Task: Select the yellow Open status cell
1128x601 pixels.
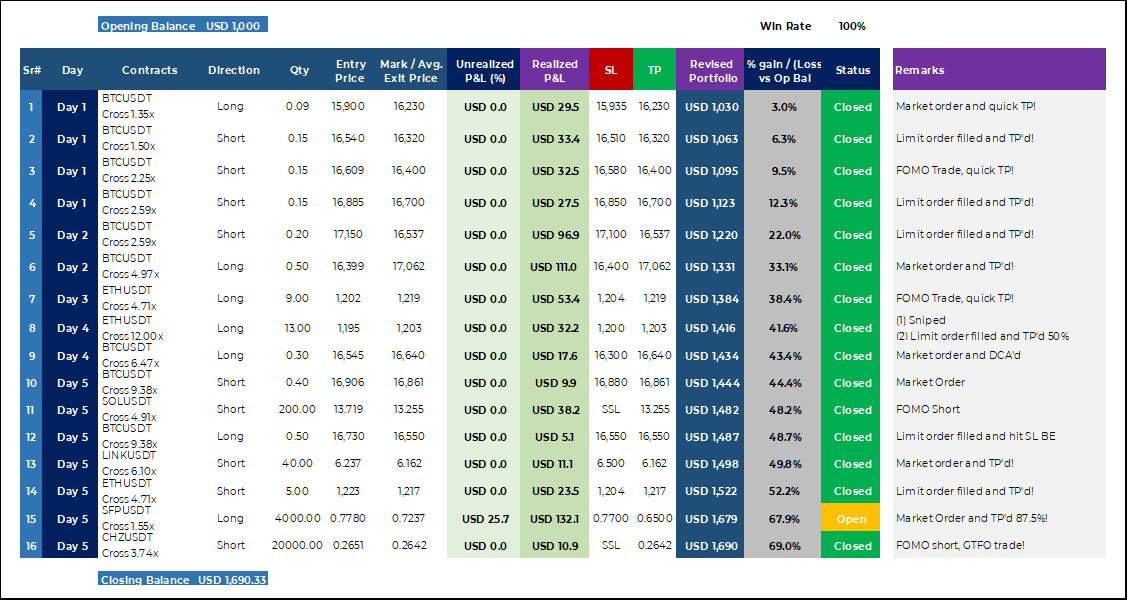Action: pyautogui.click(x=852, y=519)
